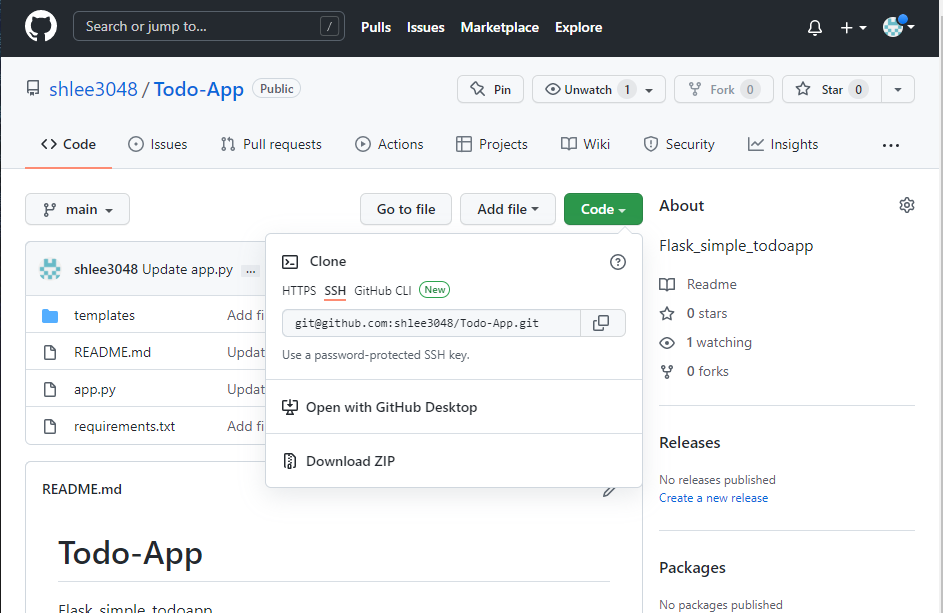Select the Code repository tab
Image resolution: width=943 pixels, height=613 pixels.
tap(68, 144)
